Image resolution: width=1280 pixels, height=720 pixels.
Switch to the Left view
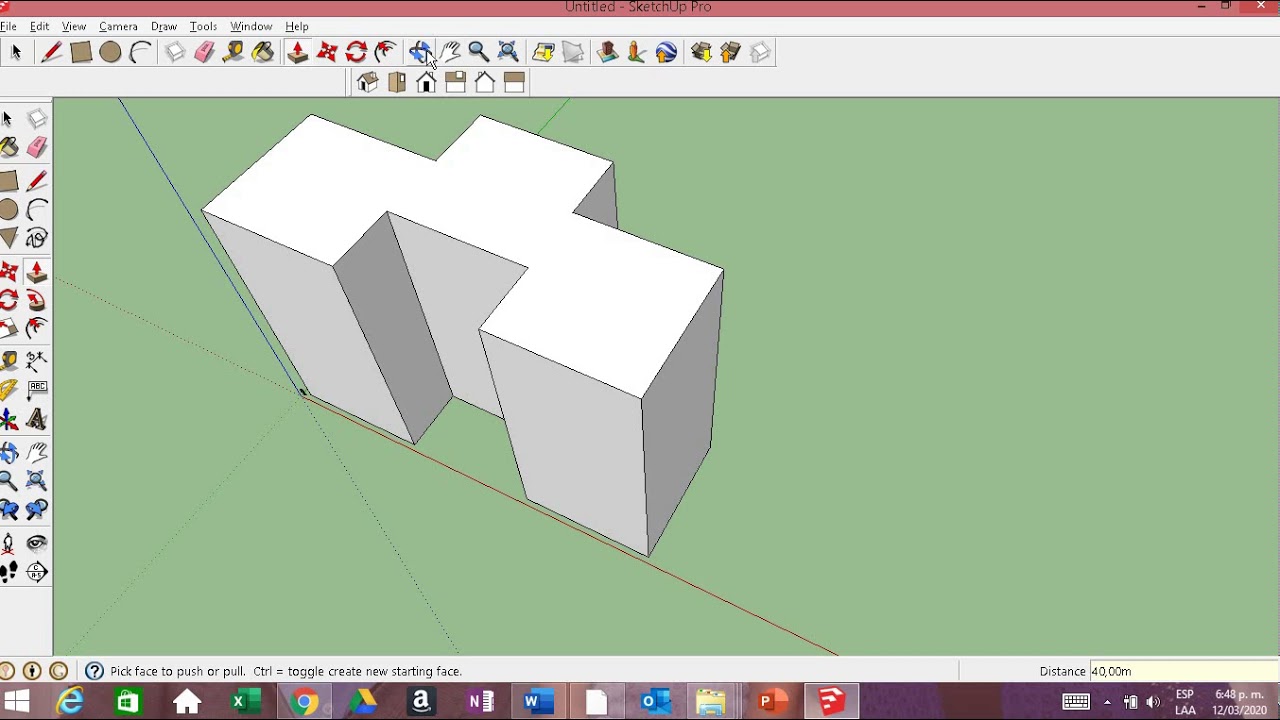(x=514, y=83)
